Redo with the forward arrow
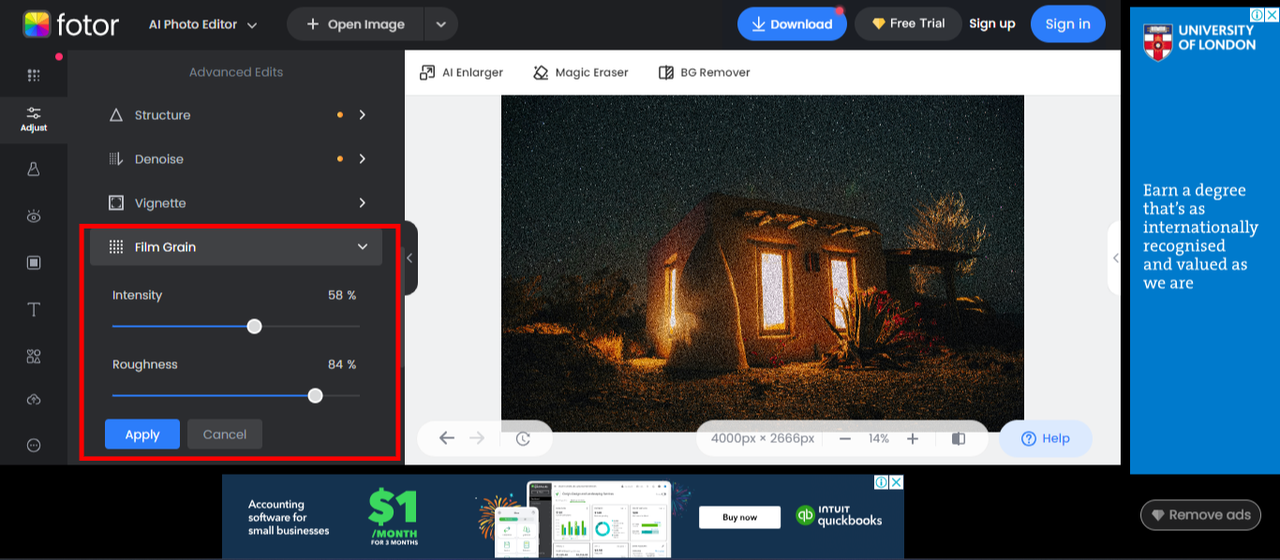Viewport: 1280px width, 560px height. [x=477, y=438]
